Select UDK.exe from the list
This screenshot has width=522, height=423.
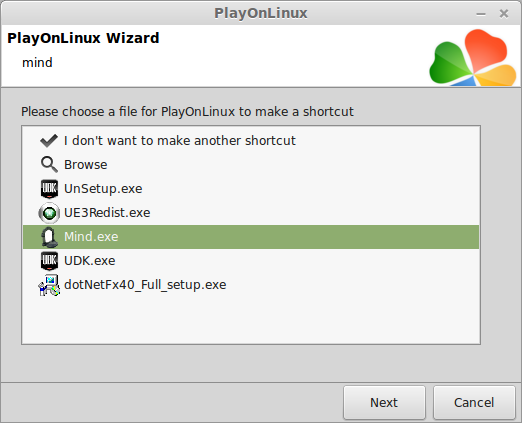point(251,261)
